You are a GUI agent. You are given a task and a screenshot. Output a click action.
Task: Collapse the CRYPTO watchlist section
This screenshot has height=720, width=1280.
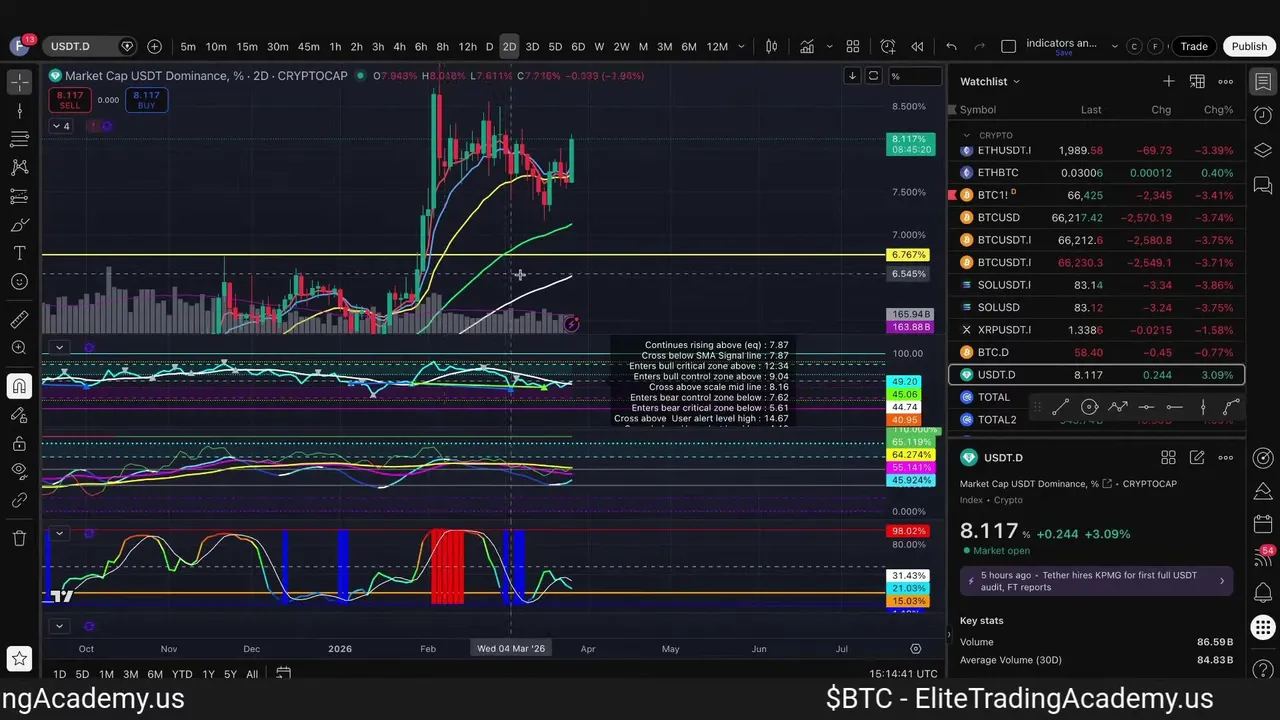[967, 135]
